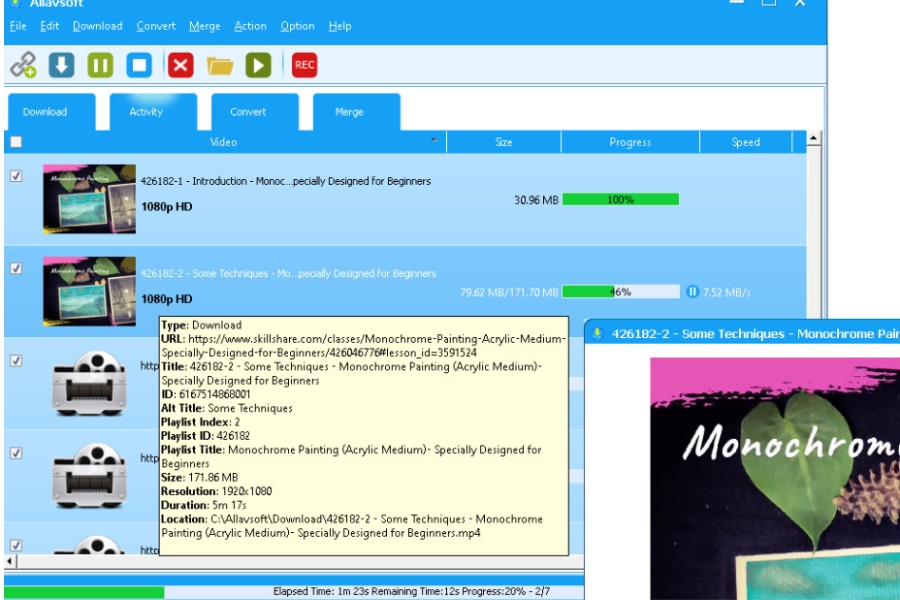The width and height of the screenshot is (900, 600).
Task: Sort by the Size column header
Action: (x=503, y=142)
